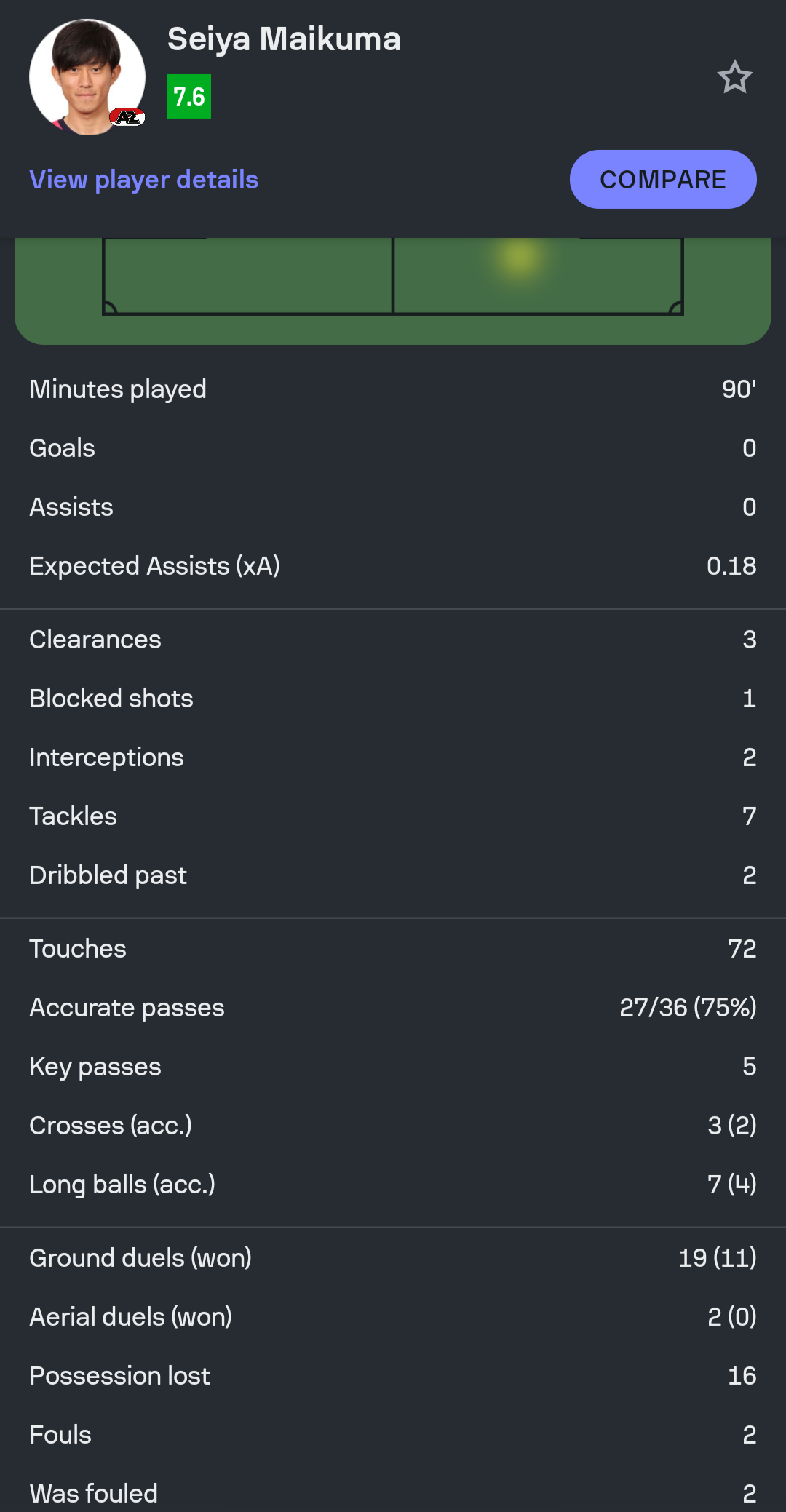This screenshot has height=1512, width=786.
Task: Tap the green 7.6 rating badge
Action: click(x=189, y=97)
